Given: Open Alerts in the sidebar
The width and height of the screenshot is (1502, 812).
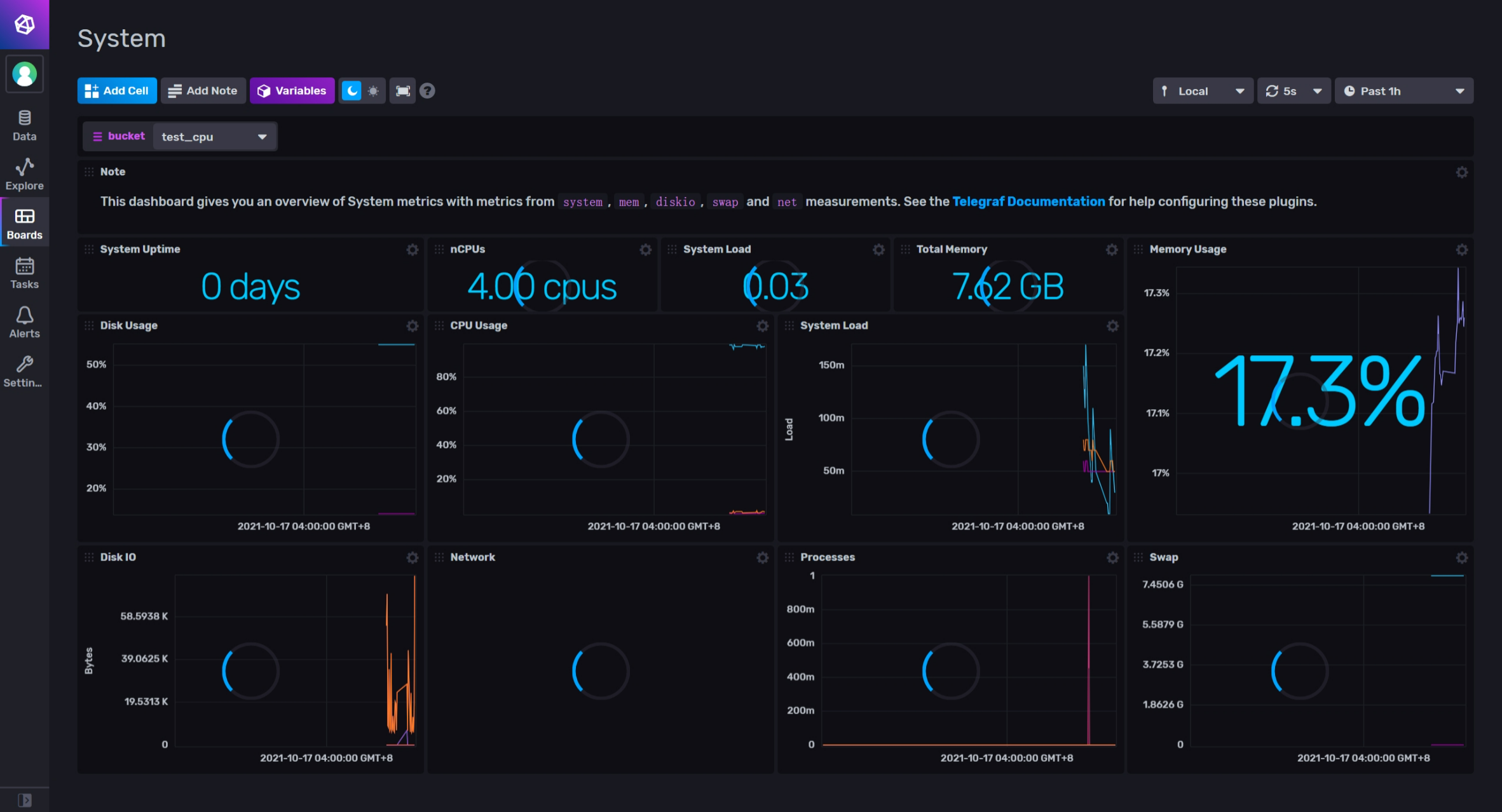Looking at the screenshot, I should [x=24, y=323].
